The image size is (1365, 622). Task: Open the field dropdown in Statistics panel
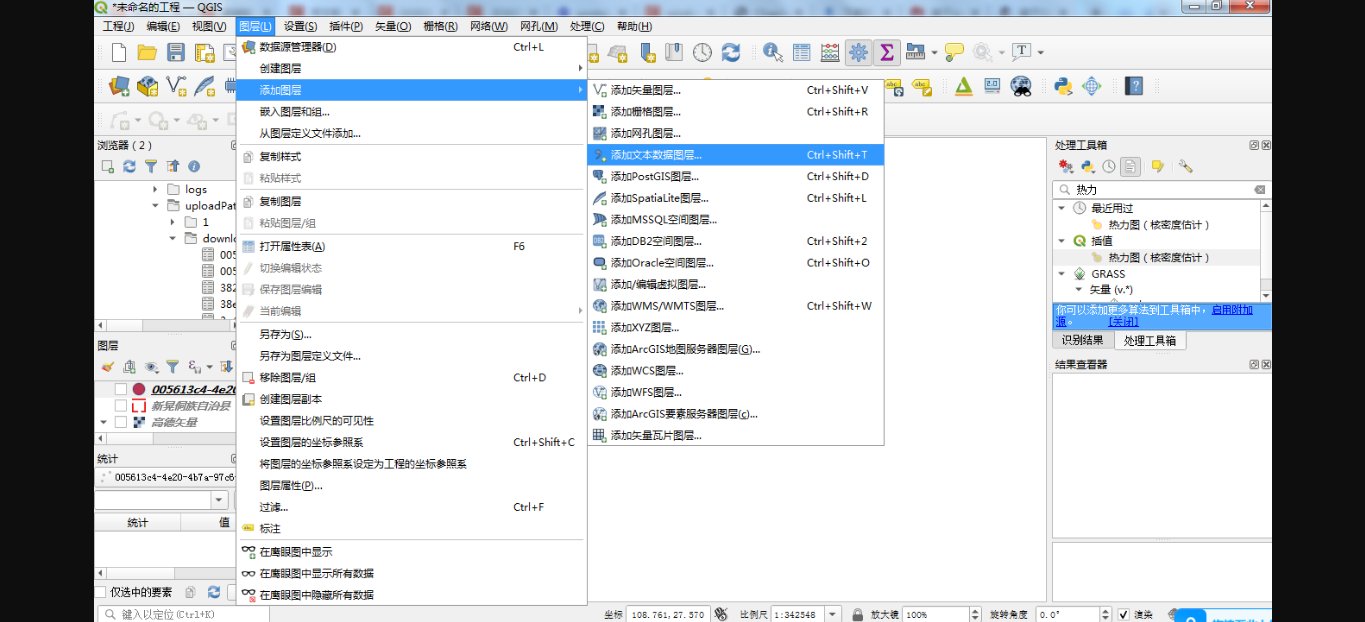point(219,499)
